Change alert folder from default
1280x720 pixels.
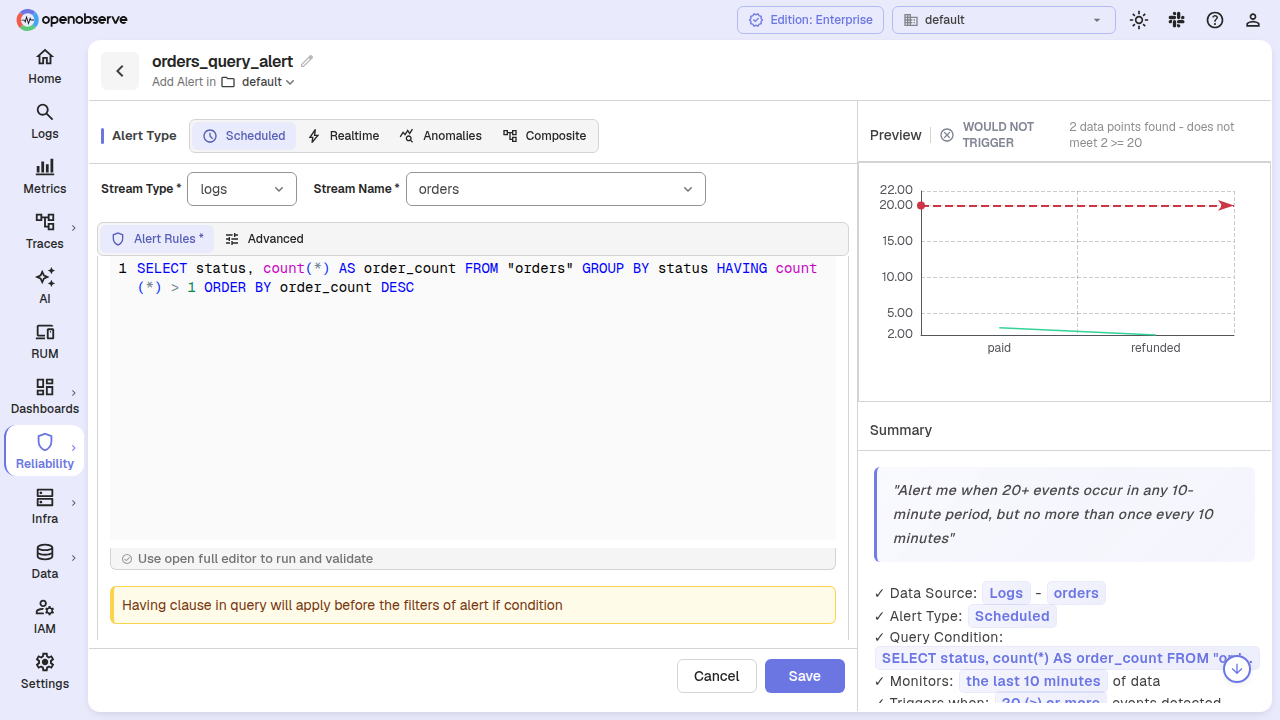[x=259, y=82]
